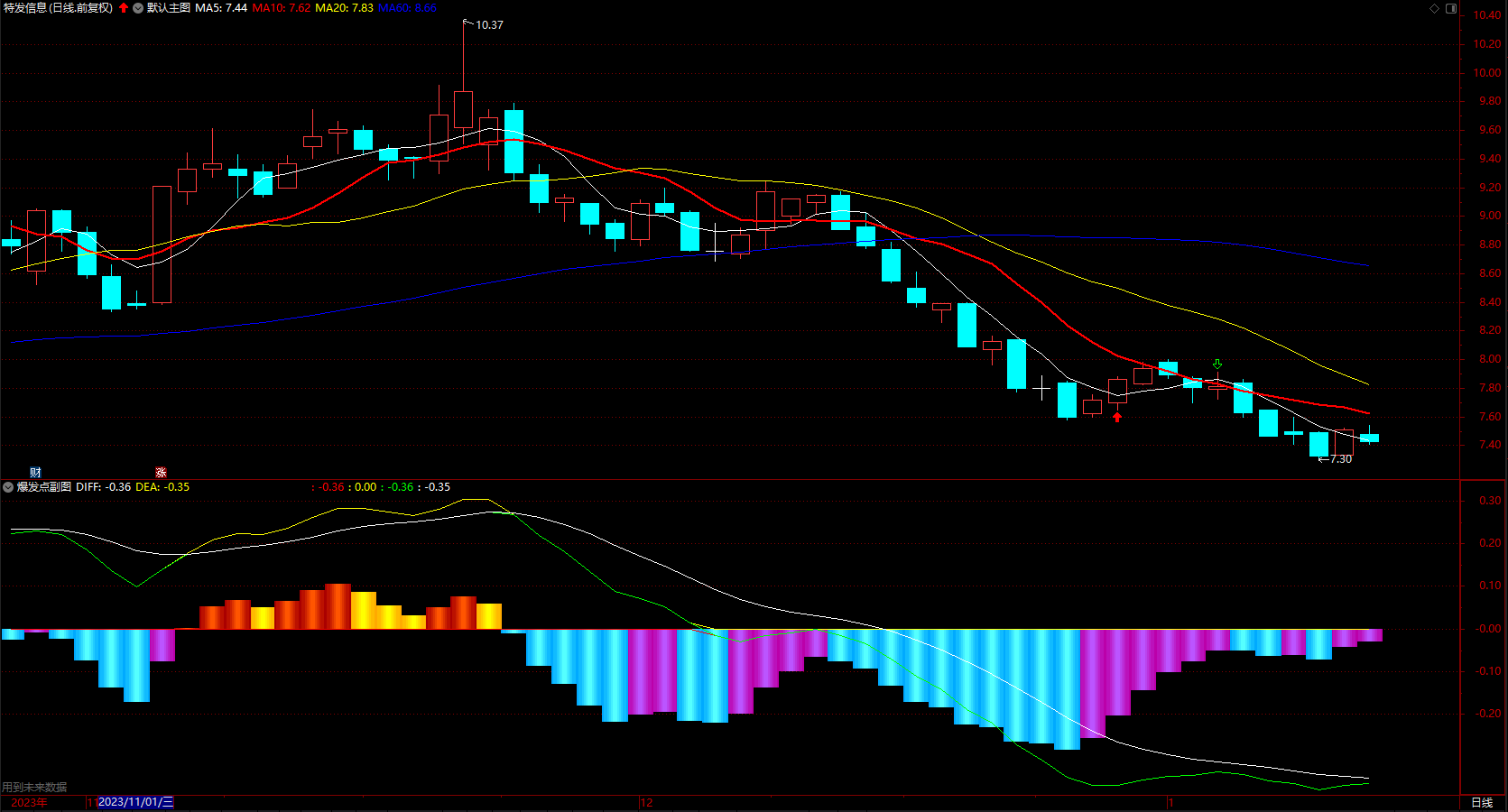Click the 9.00 price axis label
This screenshot has width=1508, height=812.
pyautogui.click(x=1490, y=216)
